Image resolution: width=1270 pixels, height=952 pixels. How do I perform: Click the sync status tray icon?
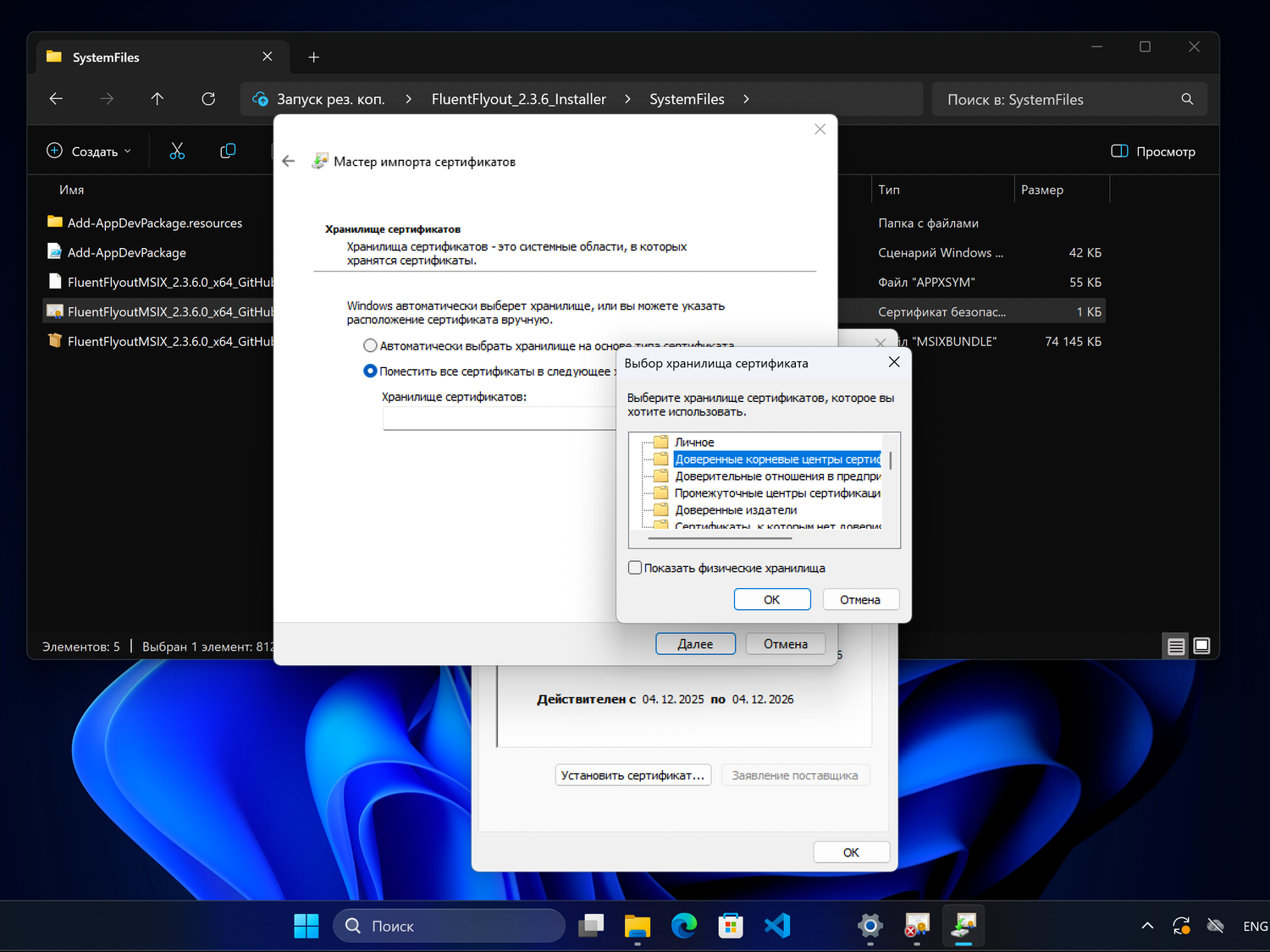pyautogui.click(x=1181, y=926)
